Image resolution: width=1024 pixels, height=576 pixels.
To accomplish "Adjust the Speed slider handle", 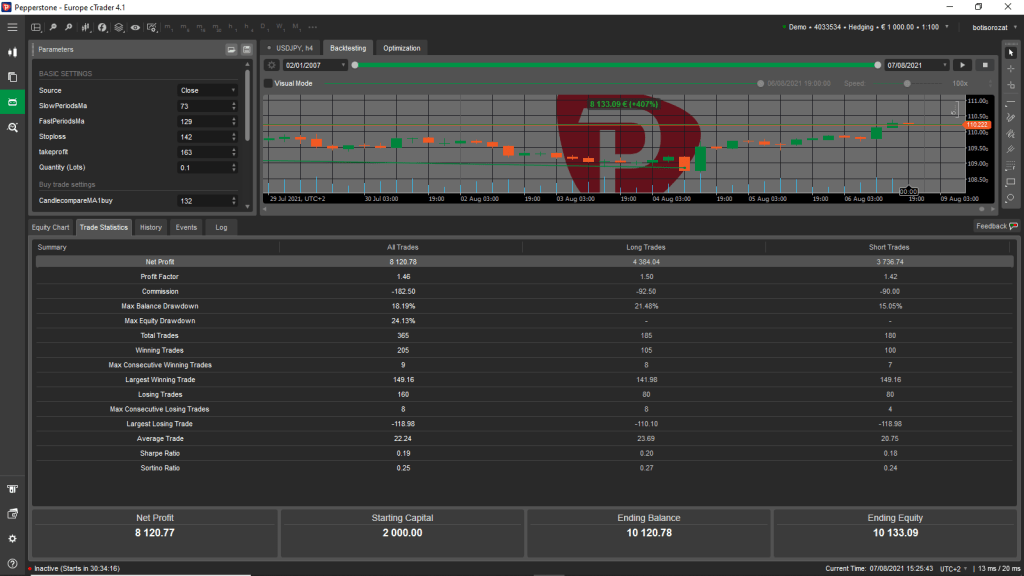I will 906,84.
